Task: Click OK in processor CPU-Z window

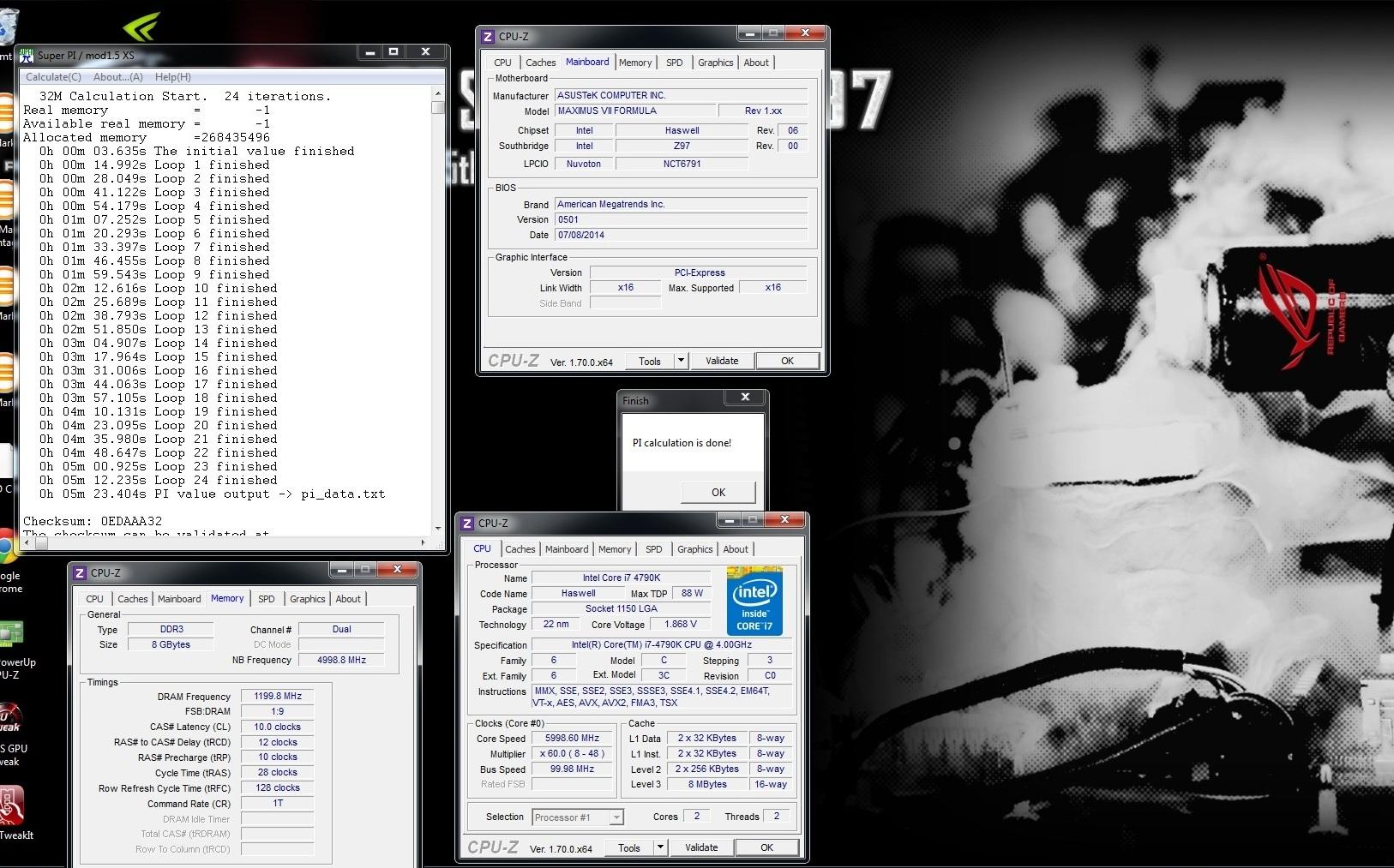Action: point(766,847)
